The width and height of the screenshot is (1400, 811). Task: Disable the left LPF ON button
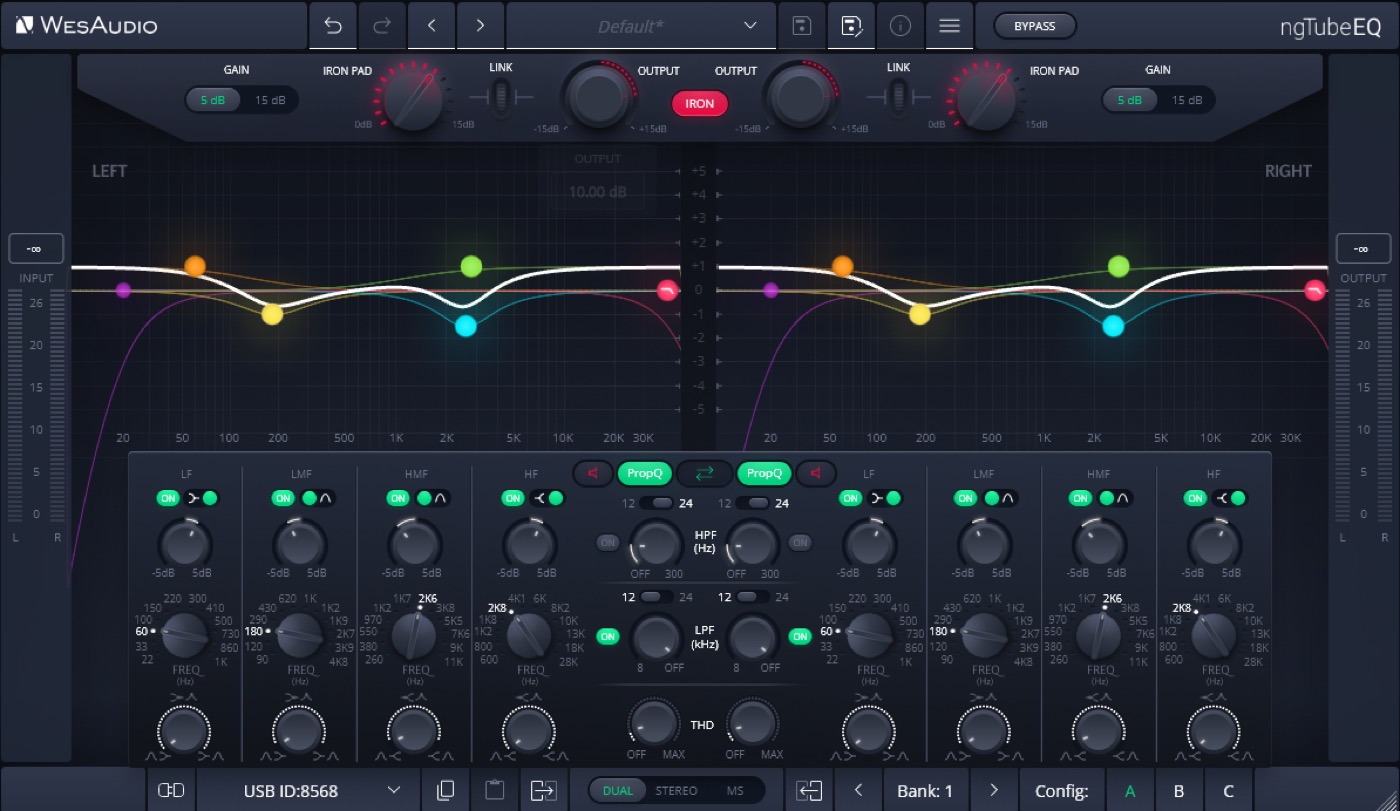click(x=608, y=636)
